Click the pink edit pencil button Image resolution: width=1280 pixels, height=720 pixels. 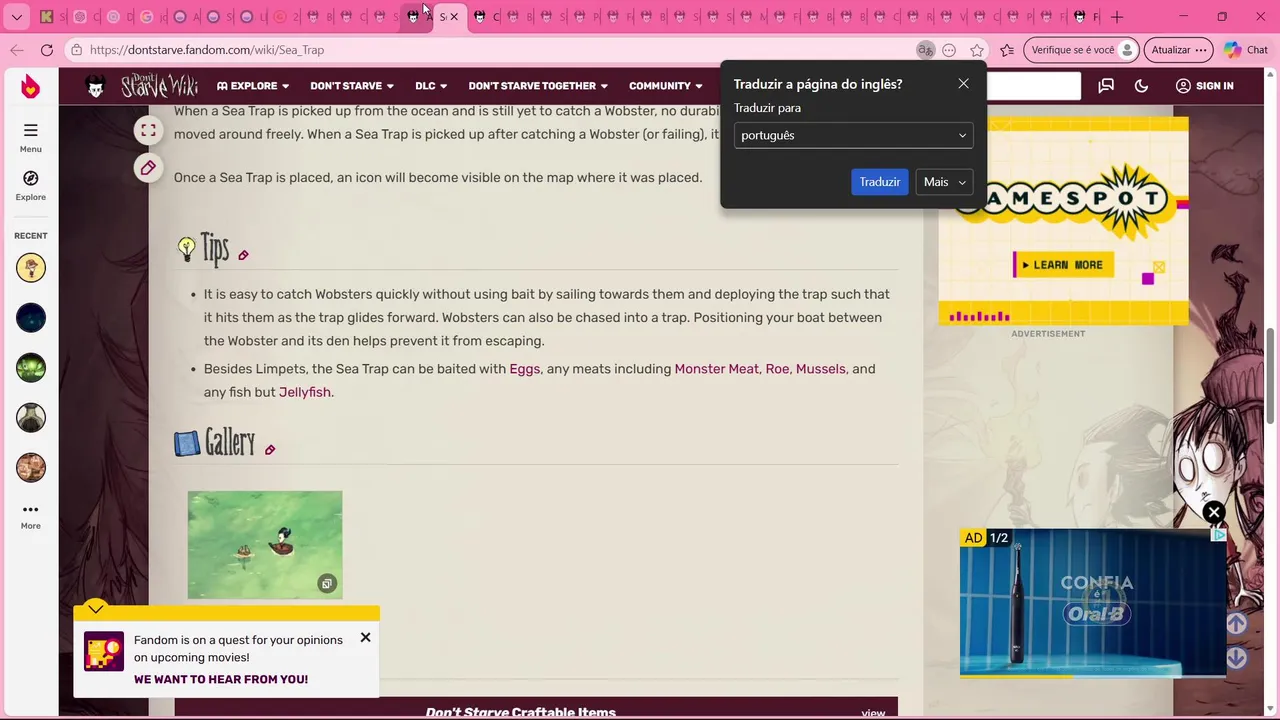click(x=148, y=167)
